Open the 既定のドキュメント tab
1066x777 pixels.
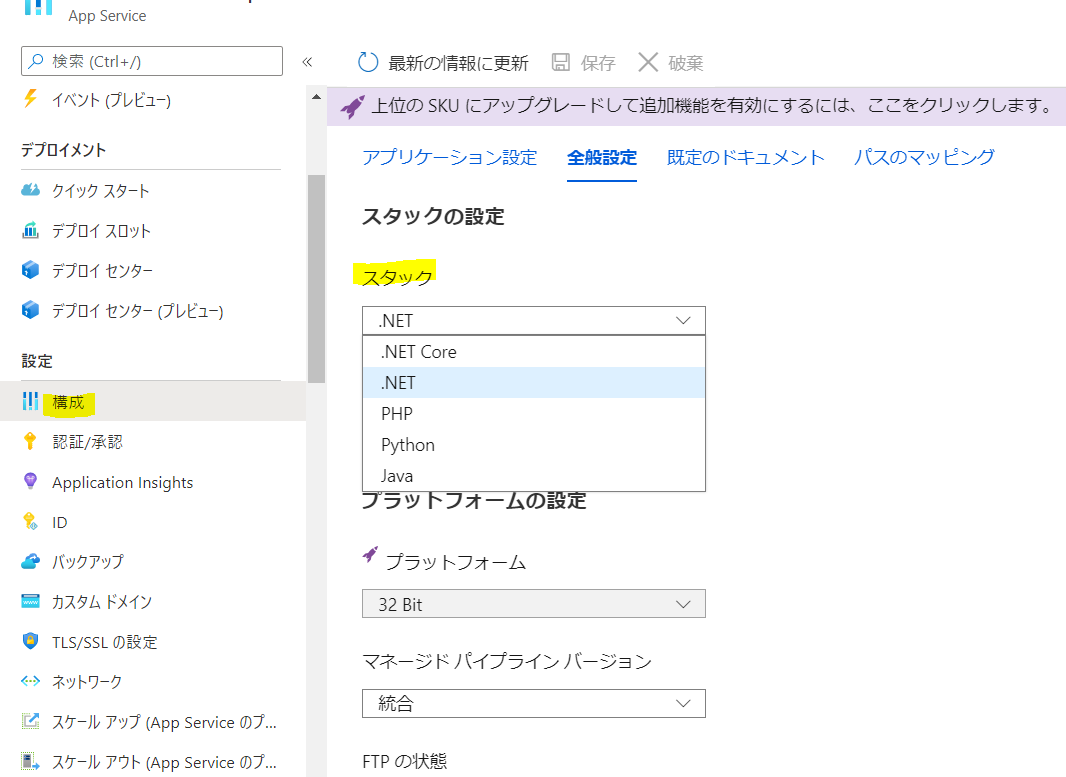pyautogui.click(x=746, y=157)
